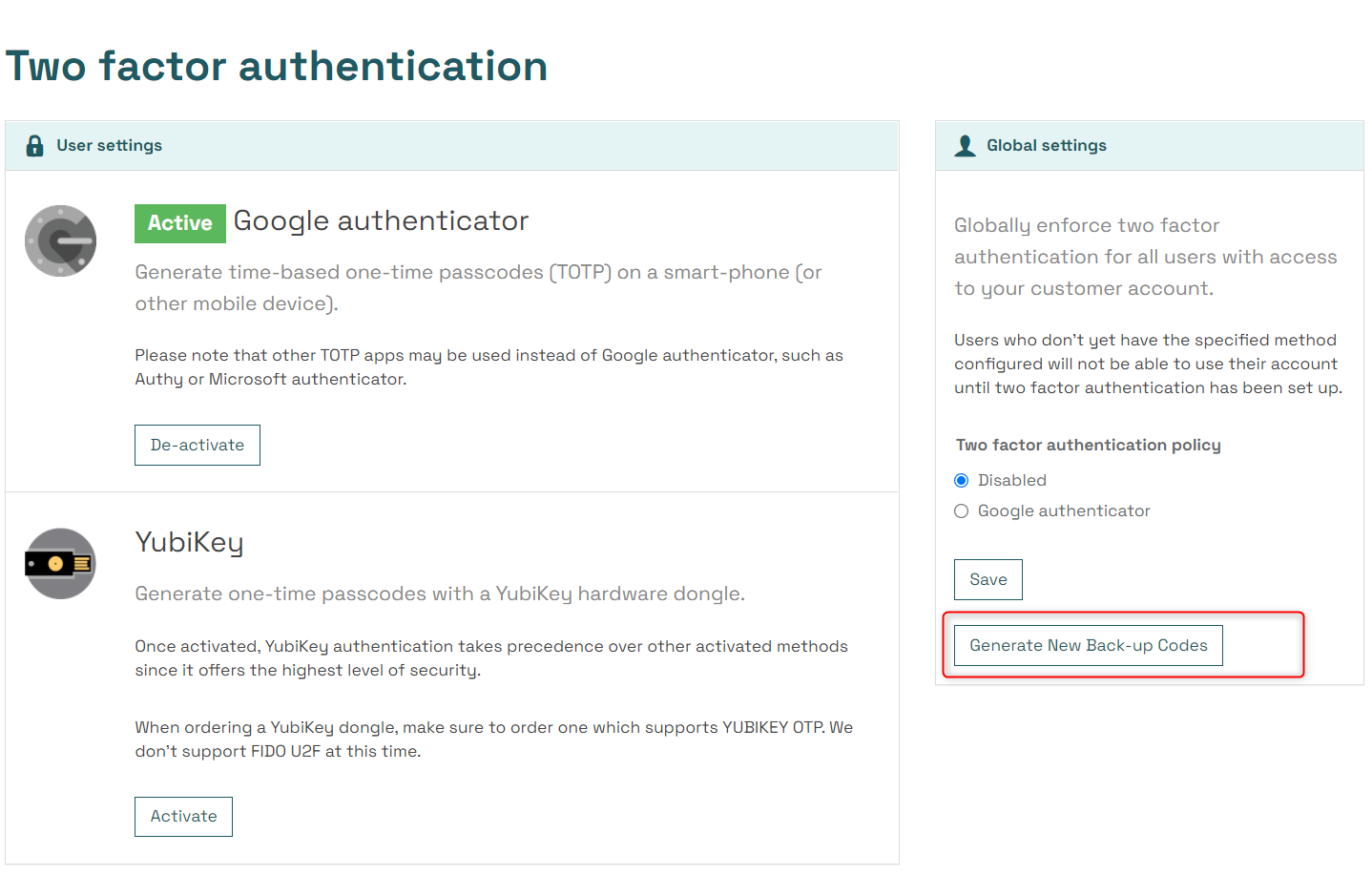
Task: Click the Global settings header label
Action: click(x=1047, y=146)
